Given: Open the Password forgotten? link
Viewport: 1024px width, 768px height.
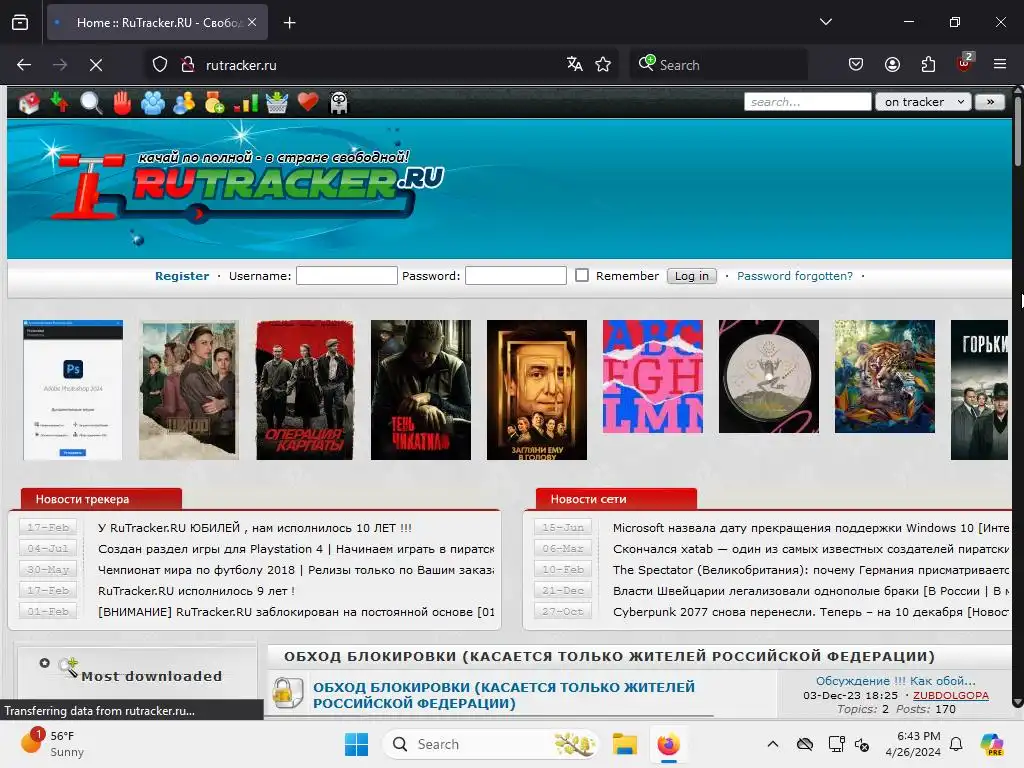Looking at the screenshot, I should [795, 276].
